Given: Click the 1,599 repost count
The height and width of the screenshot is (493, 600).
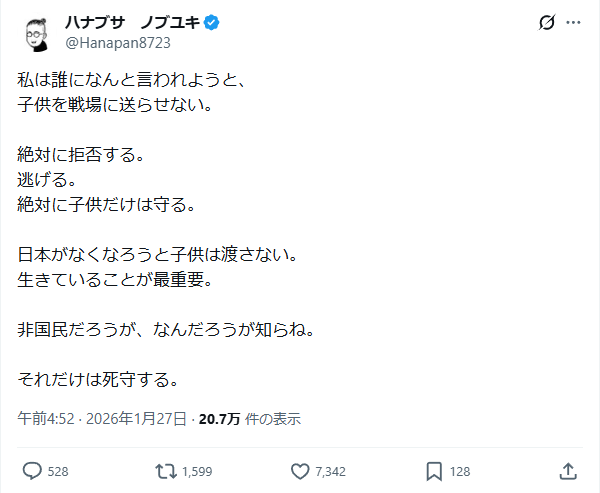Looking at the screenshot, I should [198, 471].
